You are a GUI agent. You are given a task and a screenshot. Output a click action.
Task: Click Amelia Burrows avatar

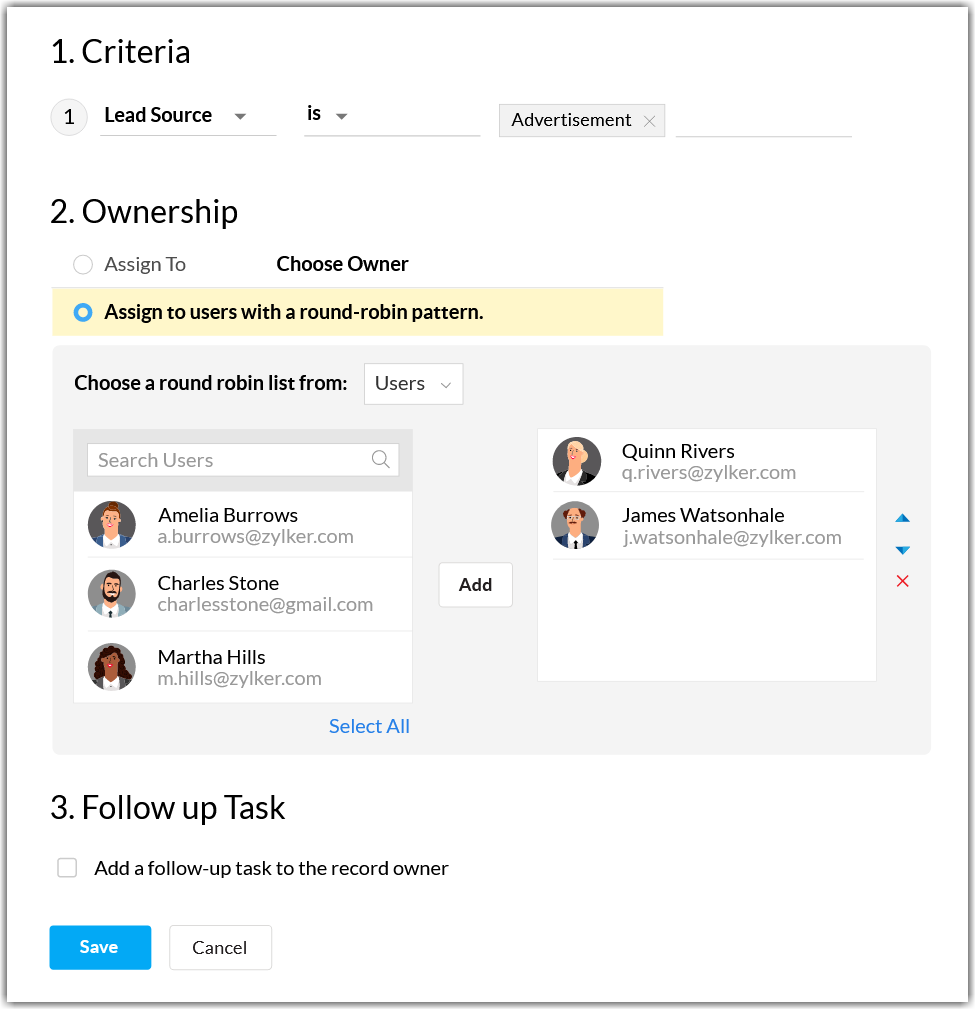[111, 524]
